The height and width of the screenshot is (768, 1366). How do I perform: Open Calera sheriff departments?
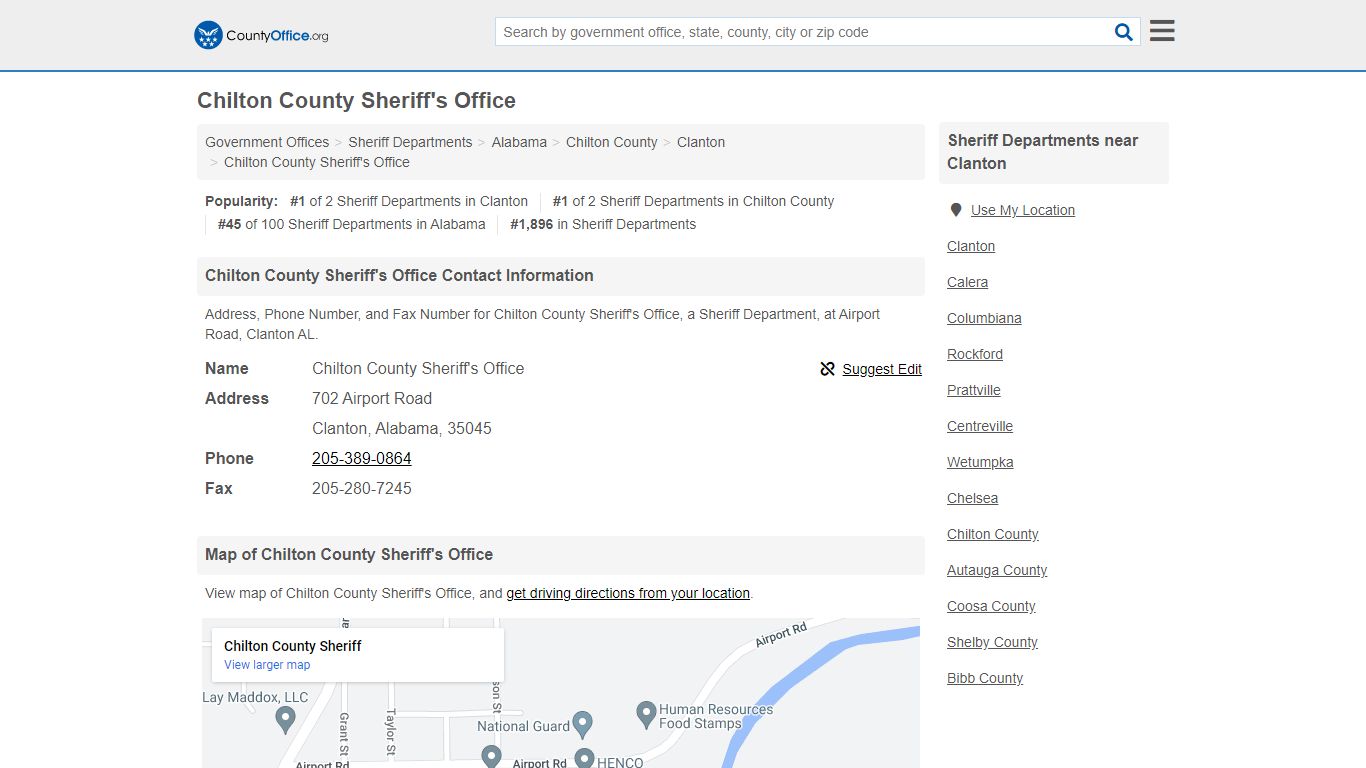point(968,282)
